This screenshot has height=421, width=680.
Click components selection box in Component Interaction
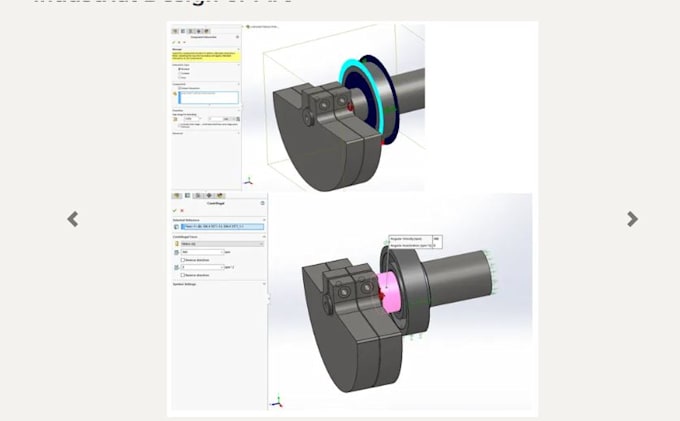[x=209, y=98]
